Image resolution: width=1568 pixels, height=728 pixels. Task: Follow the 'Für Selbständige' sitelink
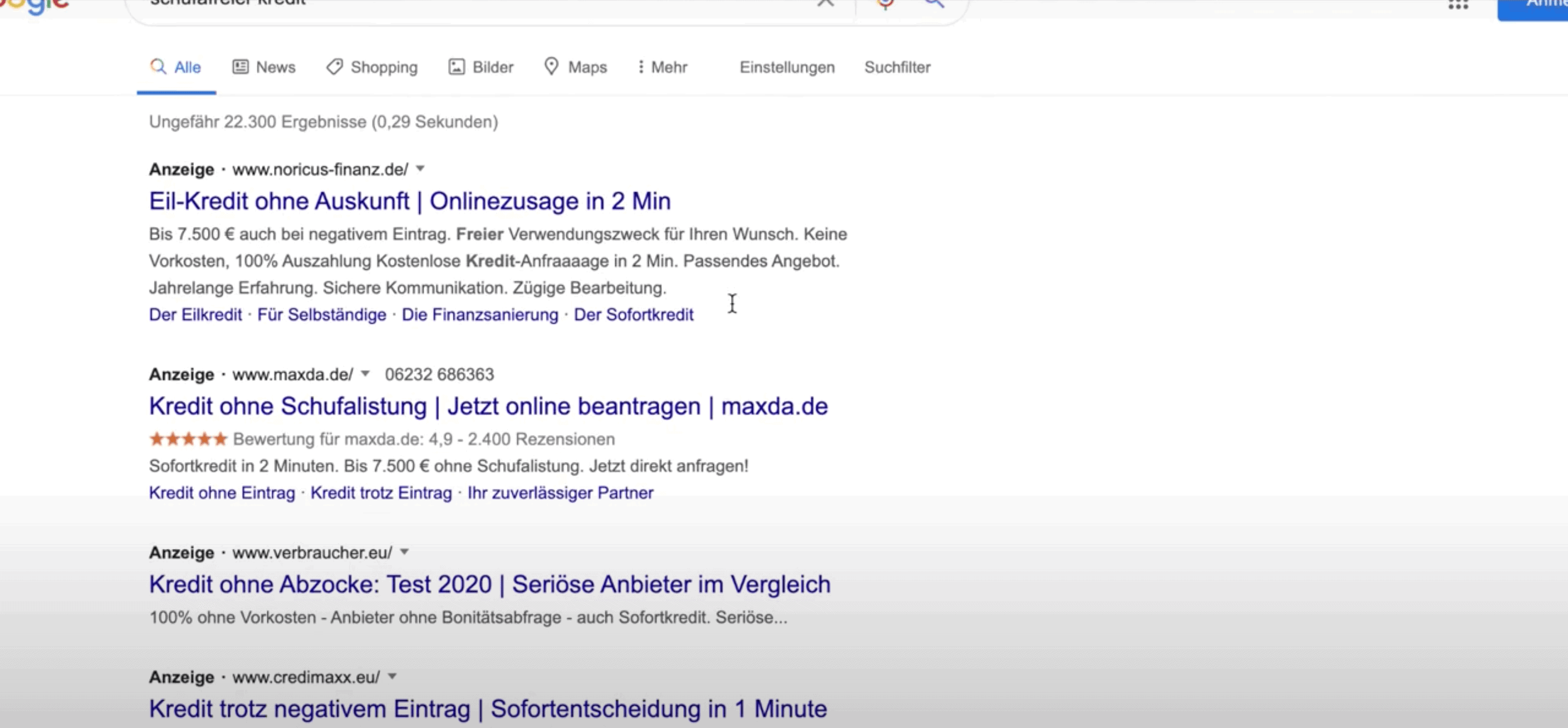[x=321, y=314]
